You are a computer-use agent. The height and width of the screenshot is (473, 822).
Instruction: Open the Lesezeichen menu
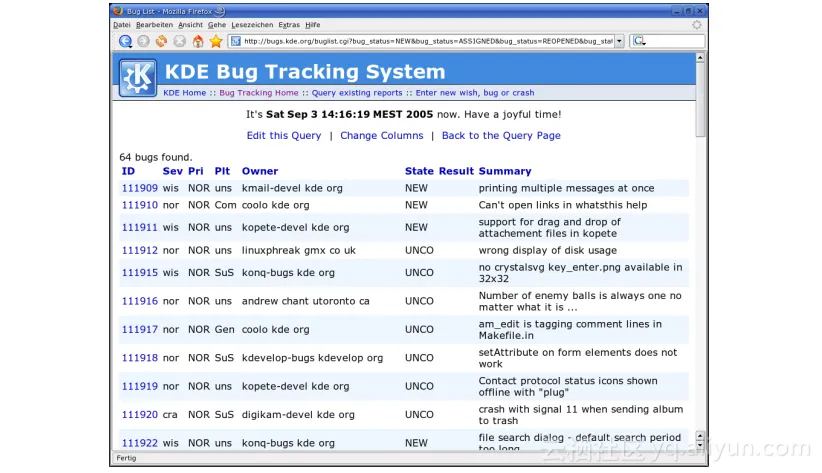pyautogui.click(x=252, y=25)
